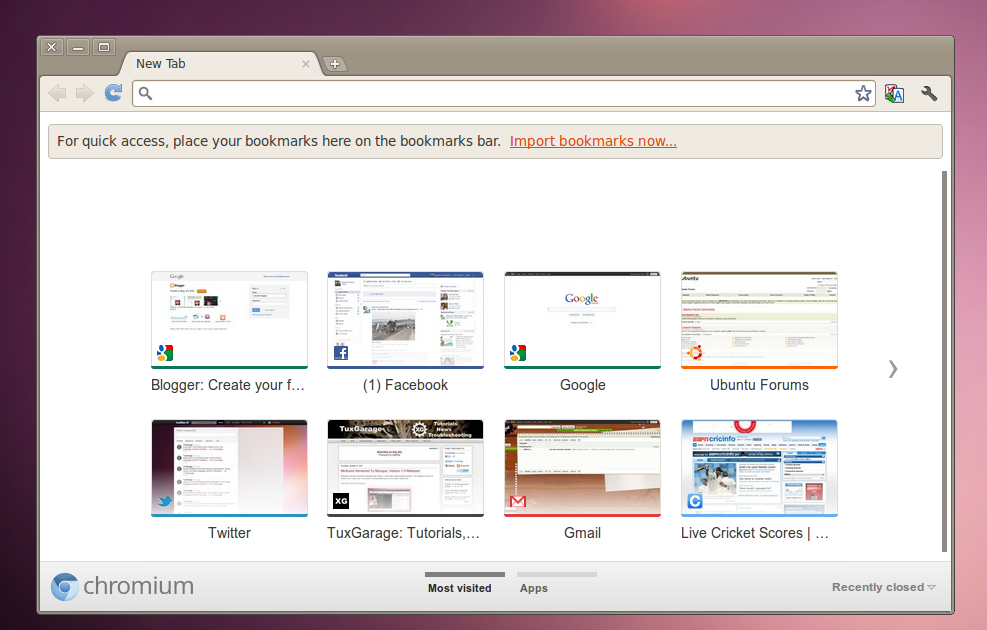The image size is (987, 630).
Task: Go back with the back arrow
Action: 57,93
